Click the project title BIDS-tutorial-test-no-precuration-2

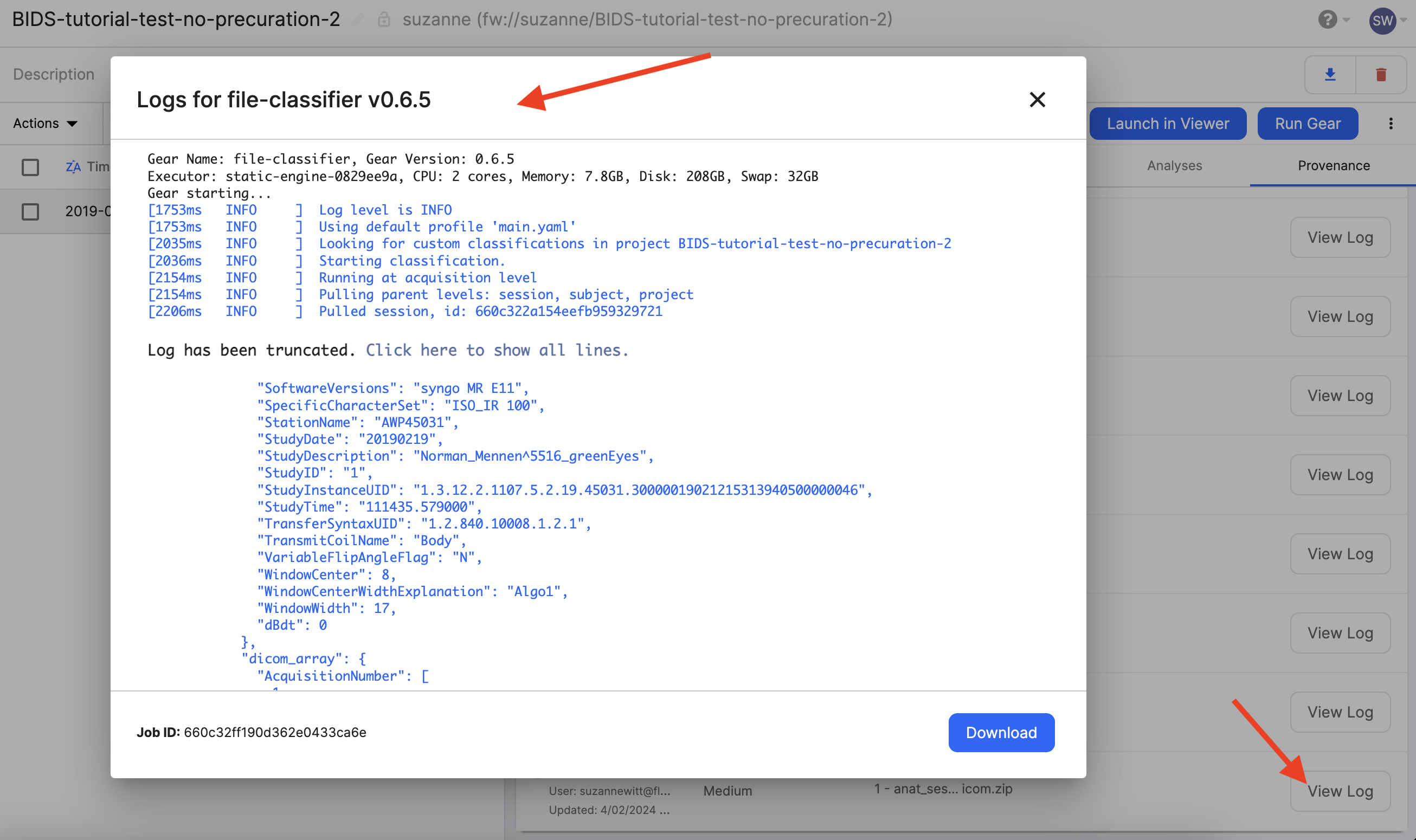176,20
